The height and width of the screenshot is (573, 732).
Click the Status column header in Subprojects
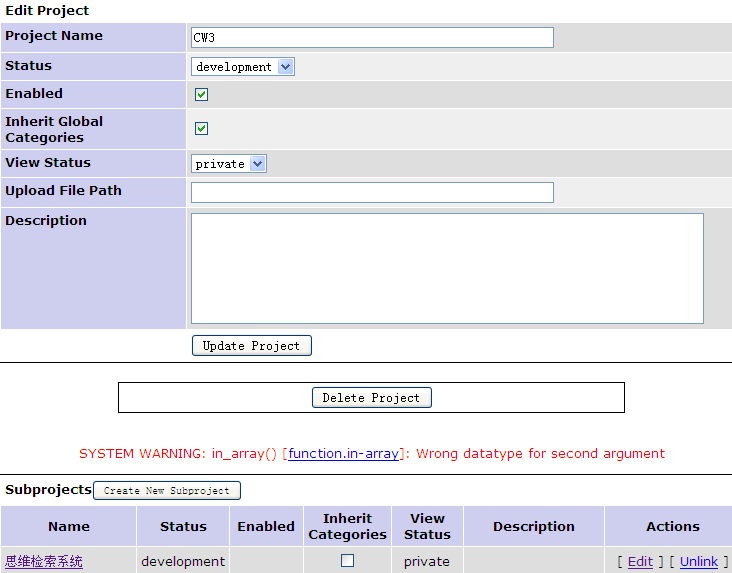coord(184,527)
